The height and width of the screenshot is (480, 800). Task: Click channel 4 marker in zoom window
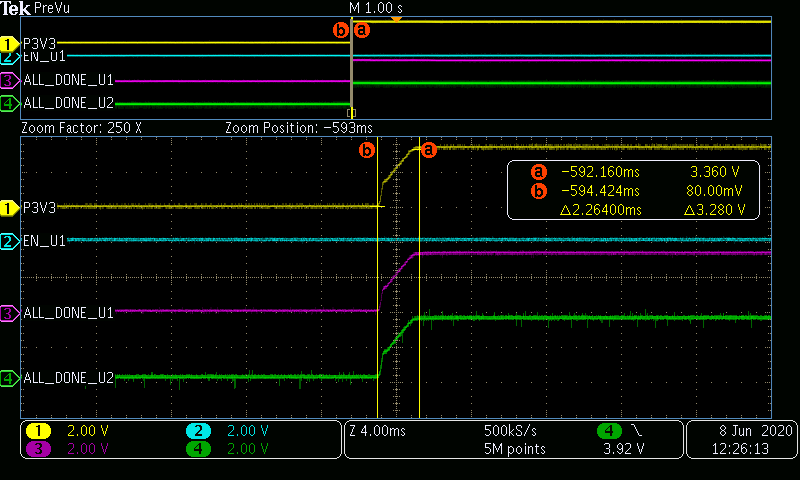(x=9, y=378)
